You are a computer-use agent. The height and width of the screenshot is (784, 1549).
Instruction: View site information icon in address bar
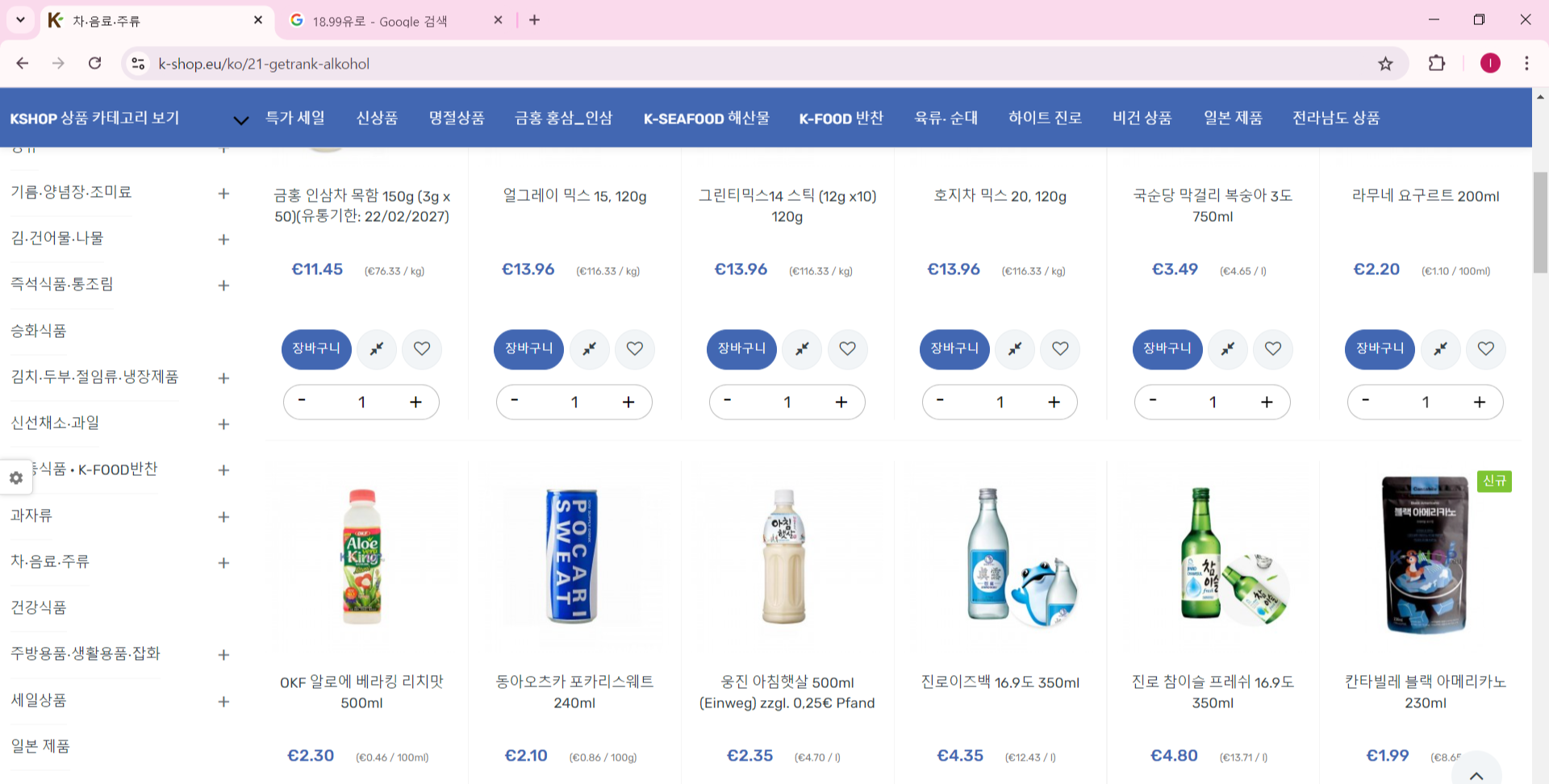[138, 64]
